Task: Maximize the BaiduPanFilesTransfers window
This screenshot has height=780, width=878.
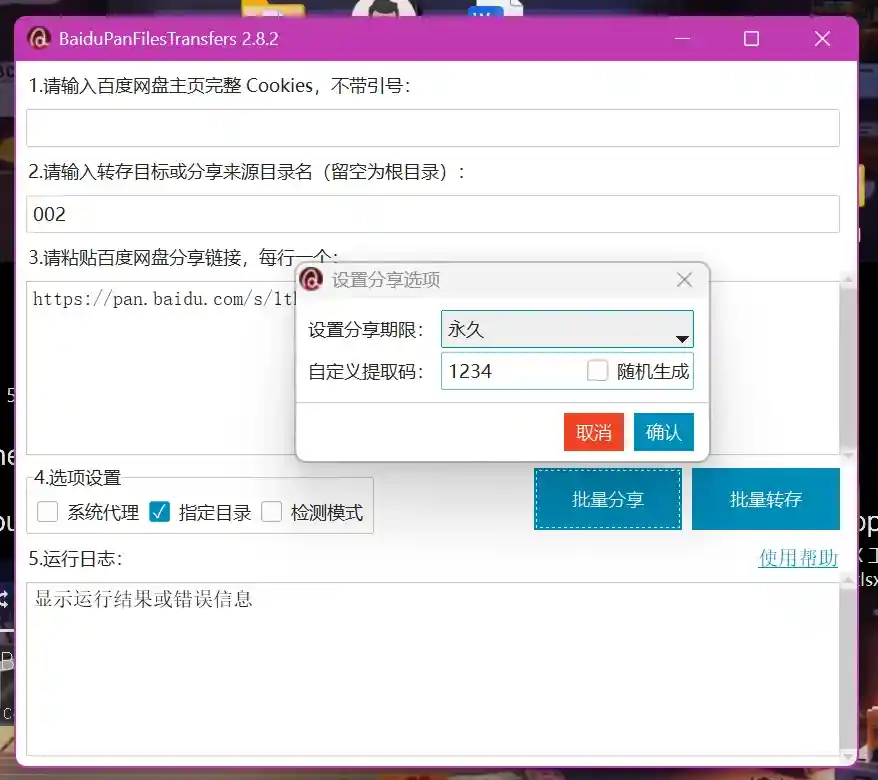Action: [x=751, y=39]
